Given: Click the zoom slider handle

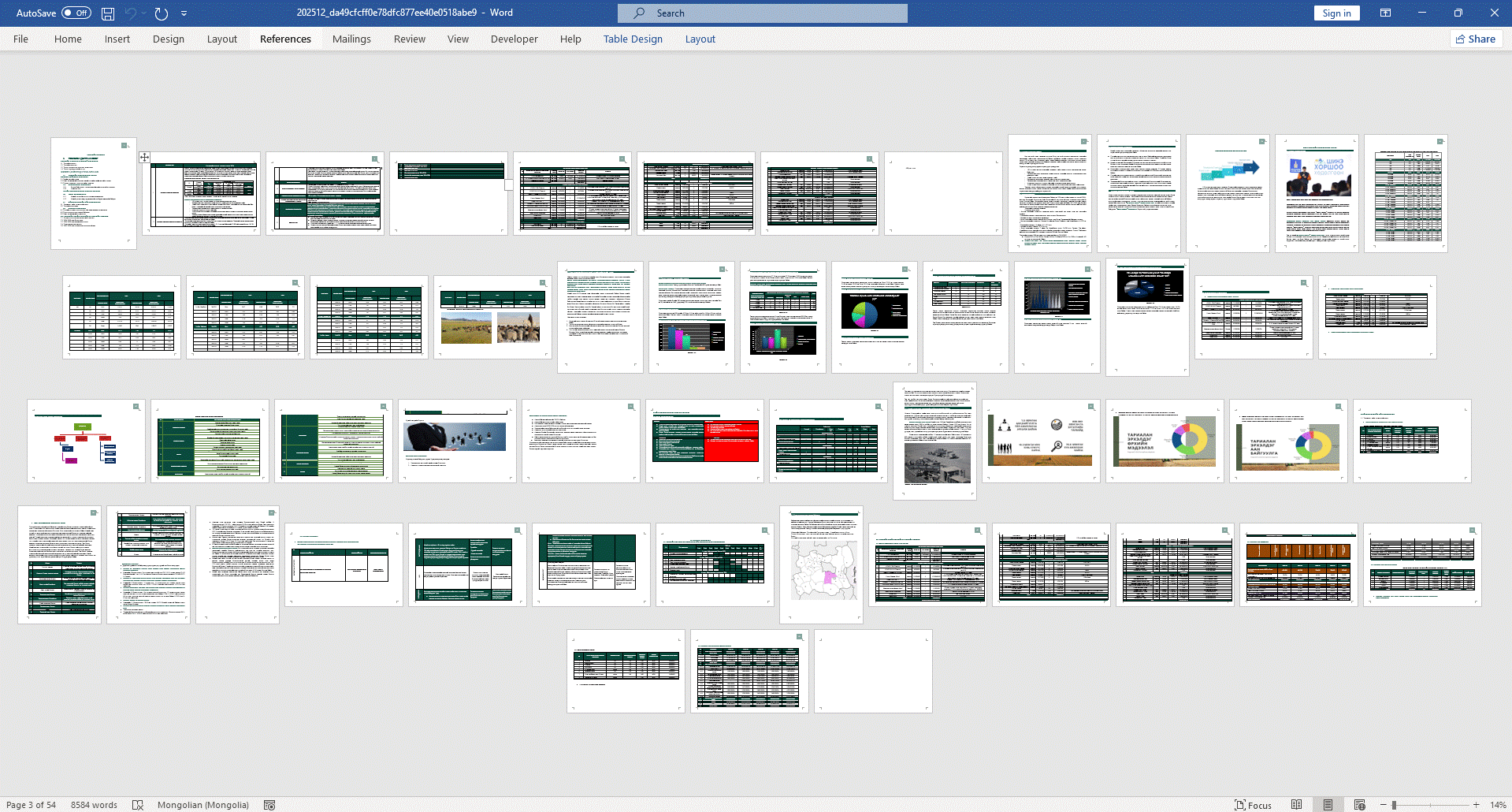Looking at the screenshot, I should tap(1394, 805).
